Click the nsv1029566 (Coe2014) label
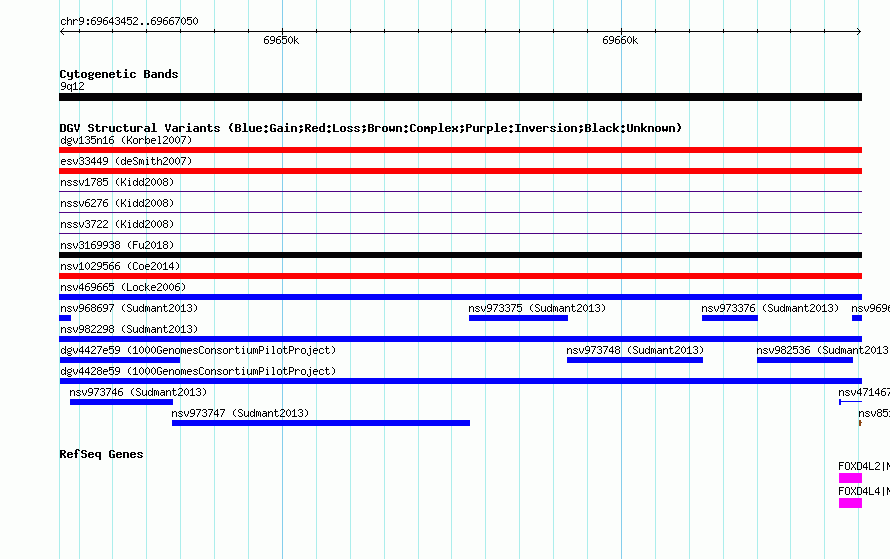 [120, 266]
